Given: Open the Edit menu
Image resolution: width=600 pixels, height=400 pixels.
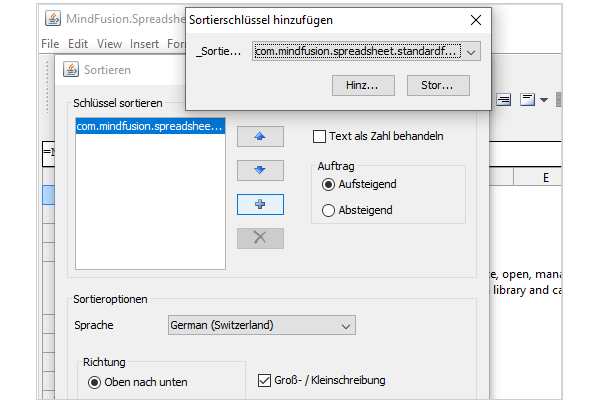Looking at the screenshot, I should pos(78,44).
